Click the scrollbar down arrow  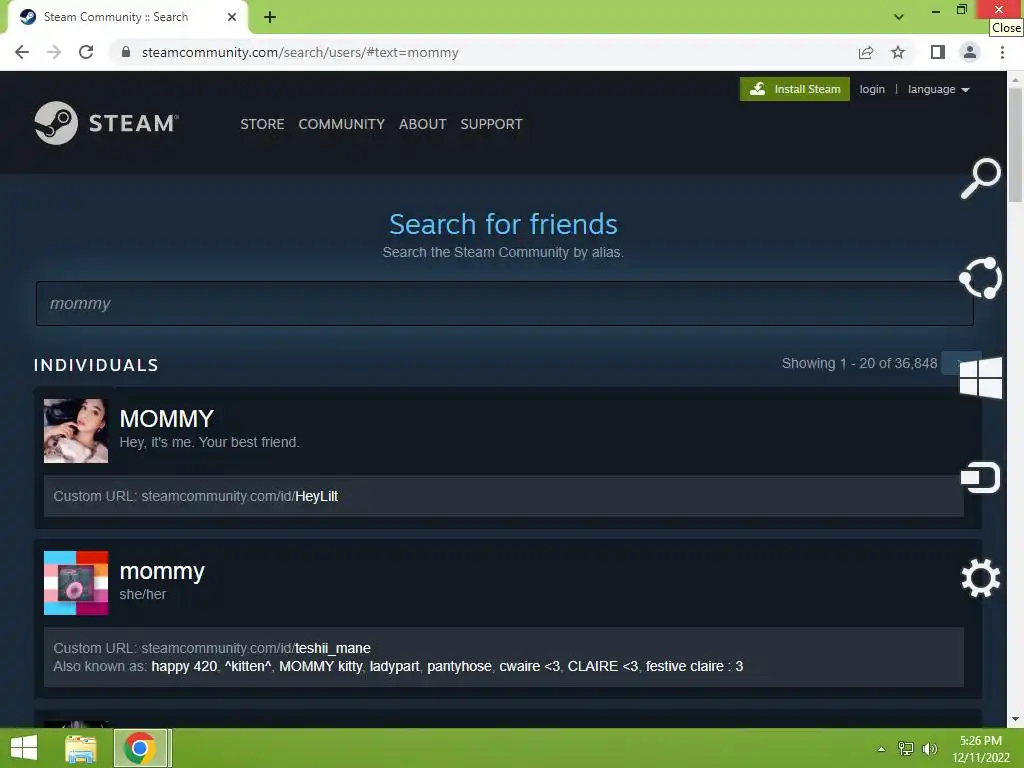tap(1015, 720)
